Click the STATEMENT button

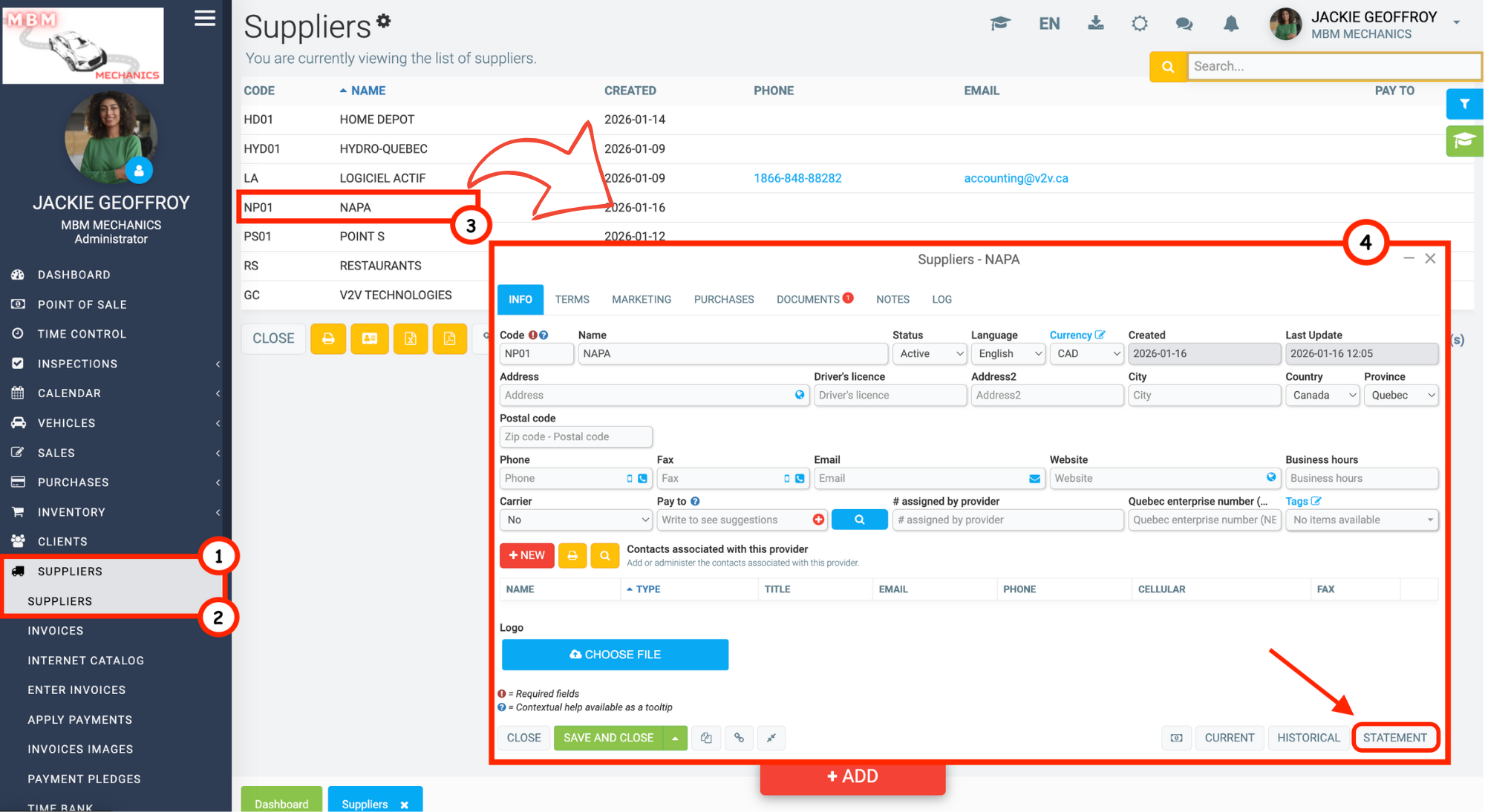(x=1394, y=738)
